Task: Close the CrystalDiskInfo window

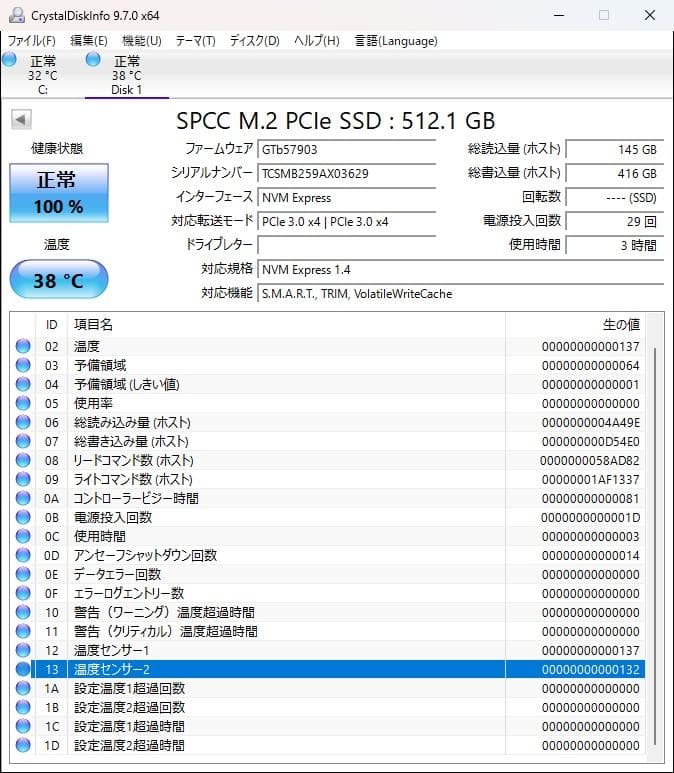Action: [x=650, y=15]
